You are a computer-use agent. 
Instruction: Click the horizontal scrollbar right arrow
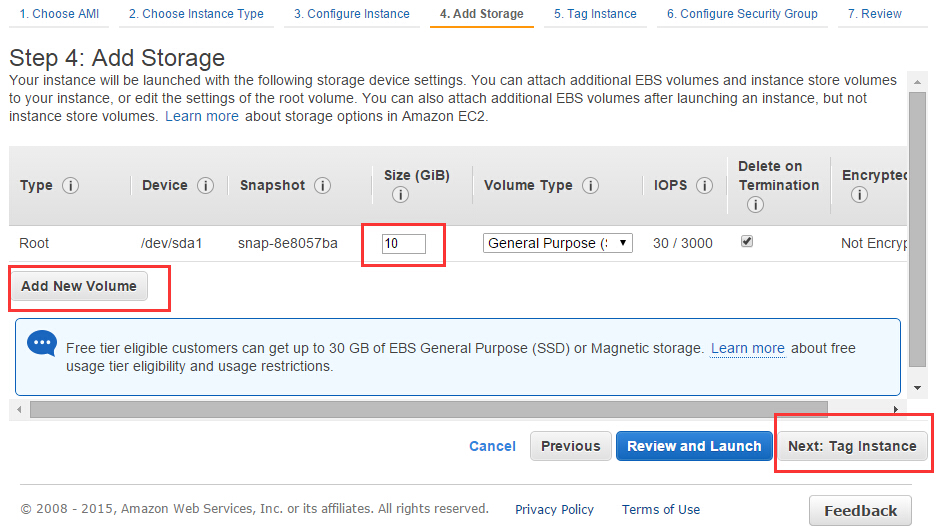point(896,410)
